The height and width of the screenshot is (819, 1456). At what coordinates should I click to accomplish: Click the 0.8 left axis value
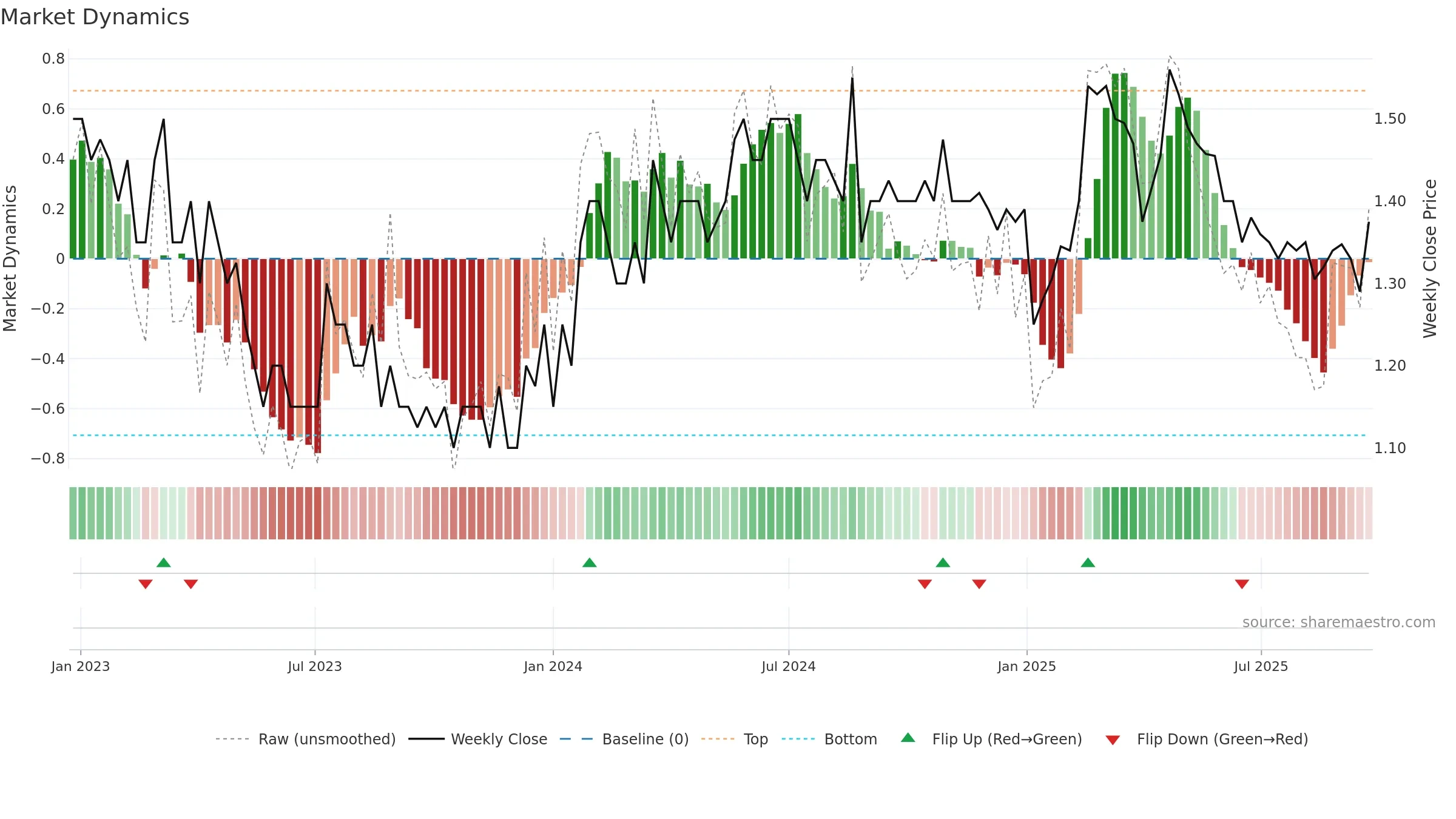(x=53, y=59)
